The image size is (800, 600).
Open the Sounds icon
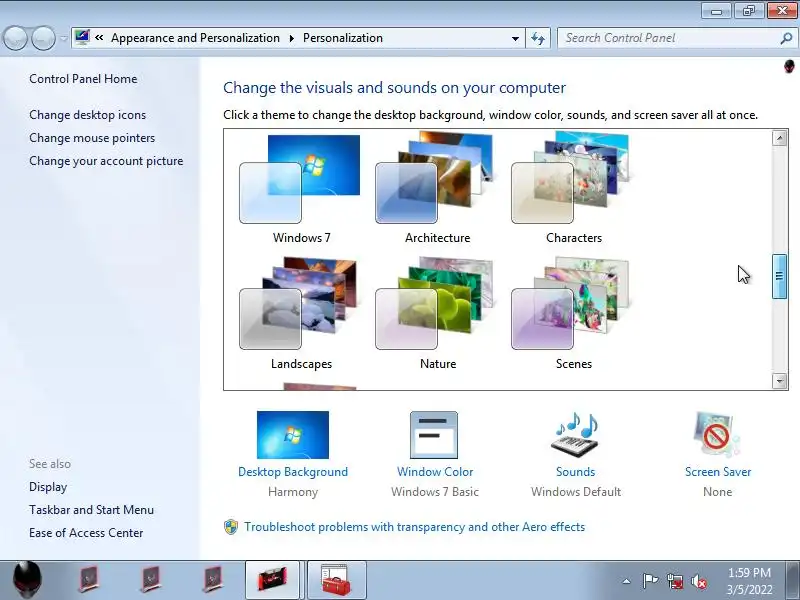575,435
